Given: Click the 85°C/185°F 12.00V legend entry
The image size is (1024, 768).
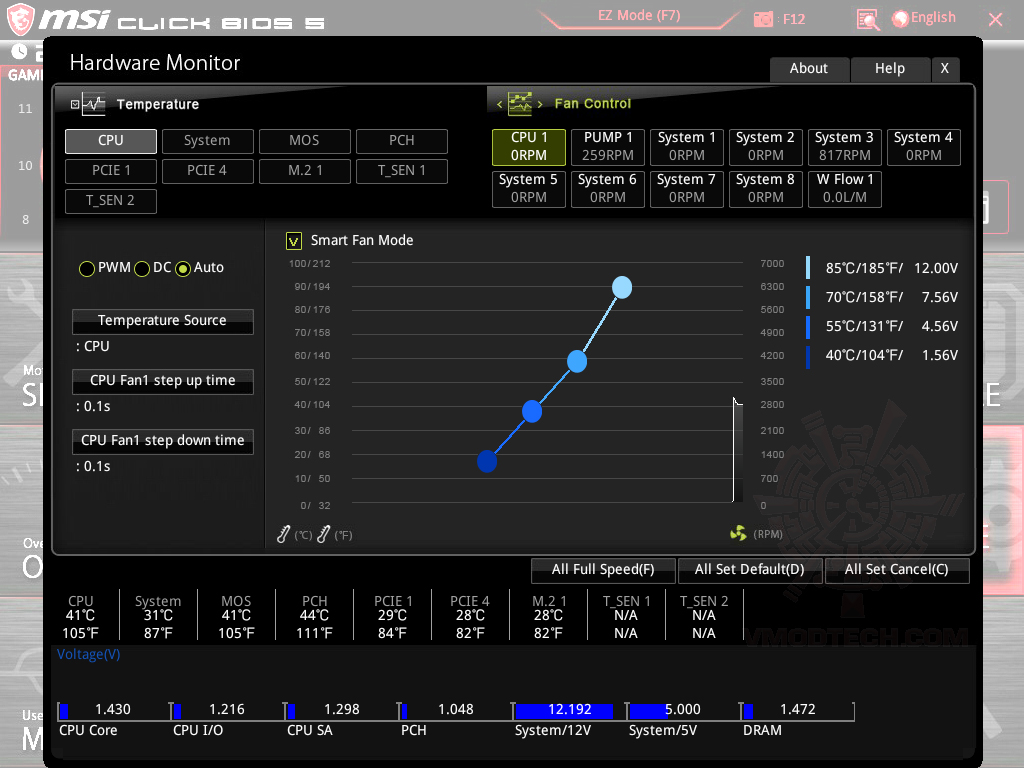Looking at the screenshot, I should (882, 268).
